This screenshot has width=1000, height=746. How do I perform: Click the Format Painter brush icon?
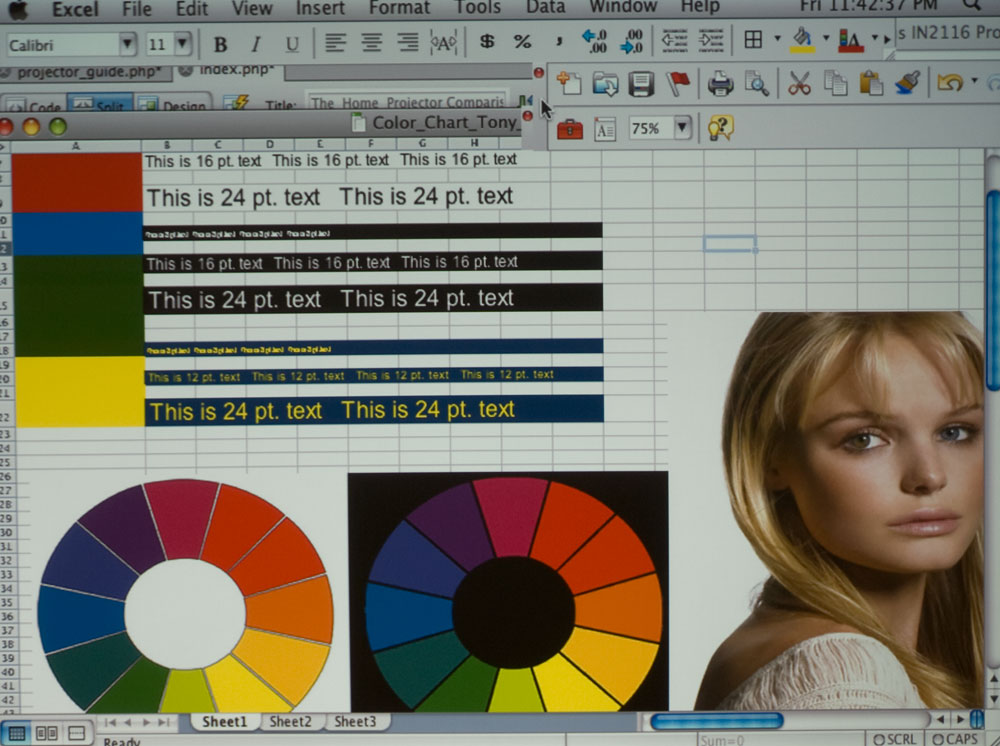pyautogui.click(x=907, y=83)
